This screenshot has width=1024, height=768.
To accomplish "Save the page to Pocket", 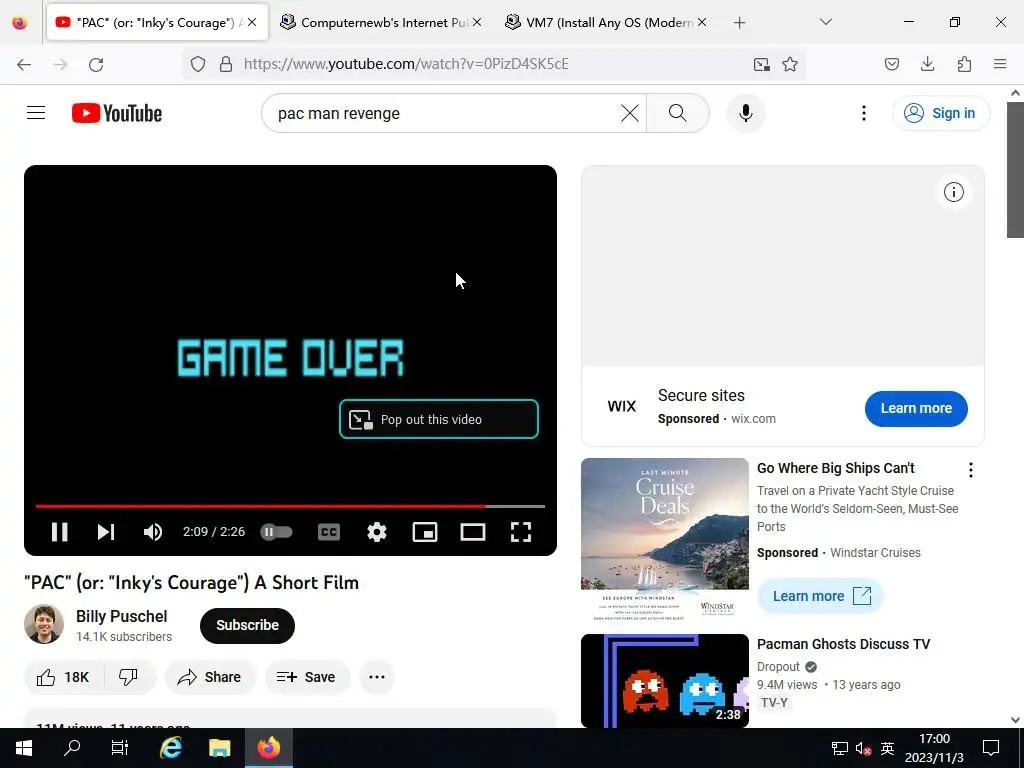I will (x=892, y=64).
